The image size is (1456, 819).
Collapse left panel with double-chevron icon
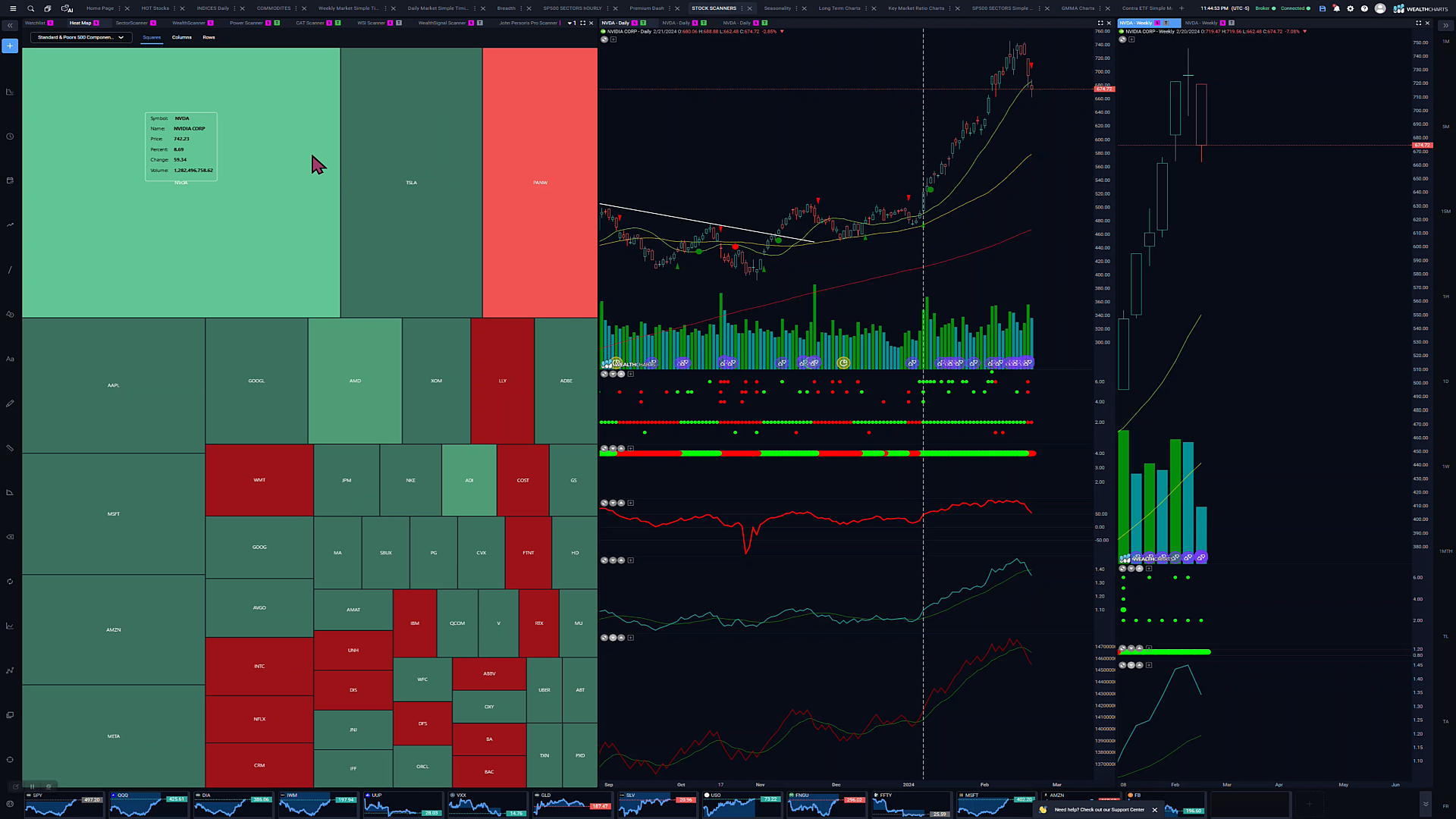pyautogui.click(x=10, y=25)
